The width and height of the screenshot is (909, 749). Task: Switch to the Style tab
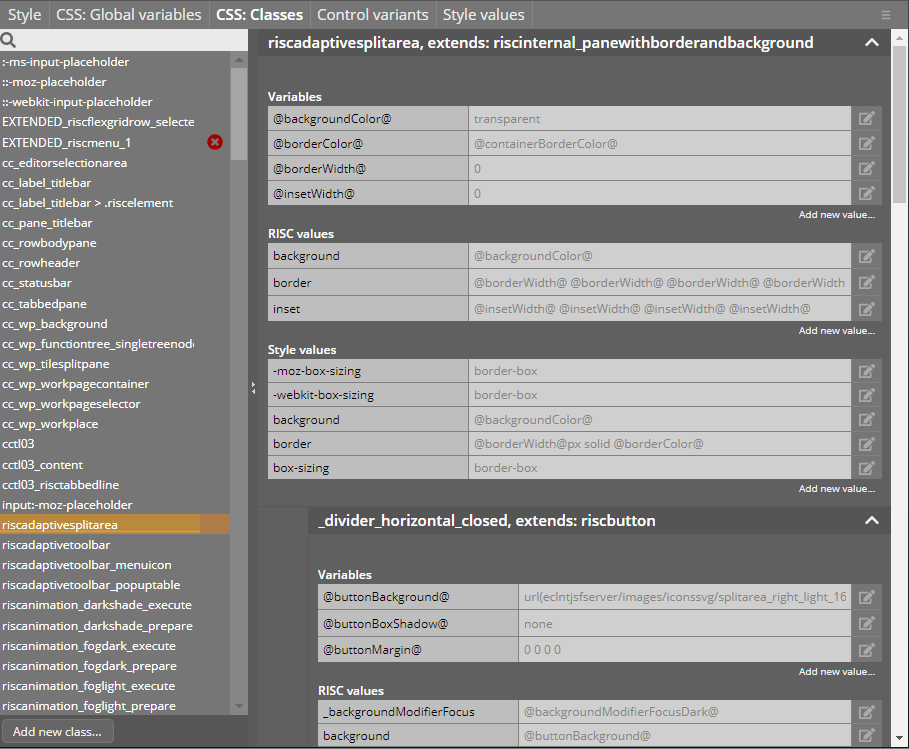25,15
